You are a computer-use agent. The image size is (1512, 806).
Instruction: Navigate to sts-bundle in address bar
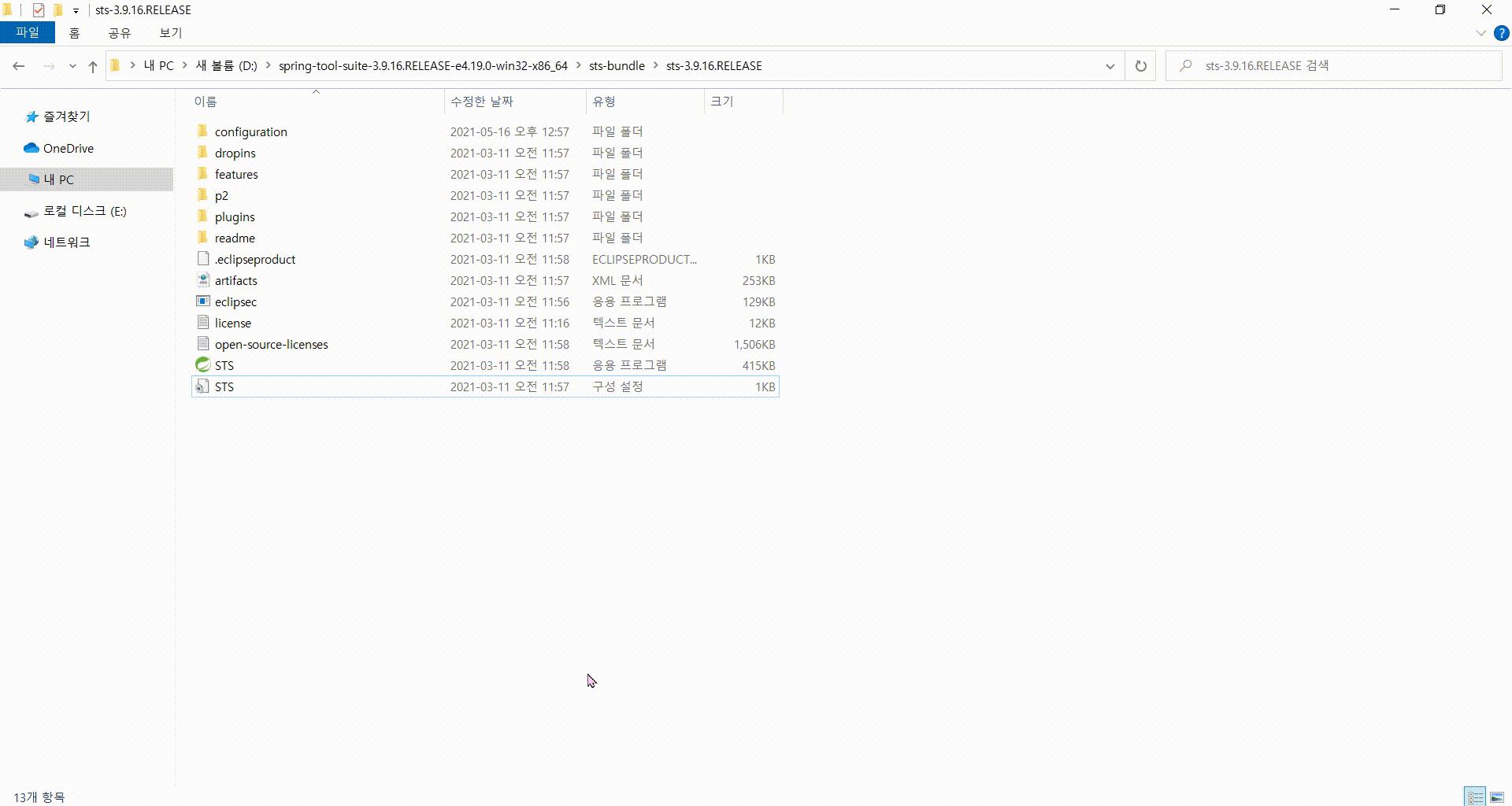click(x=617, y=65)
